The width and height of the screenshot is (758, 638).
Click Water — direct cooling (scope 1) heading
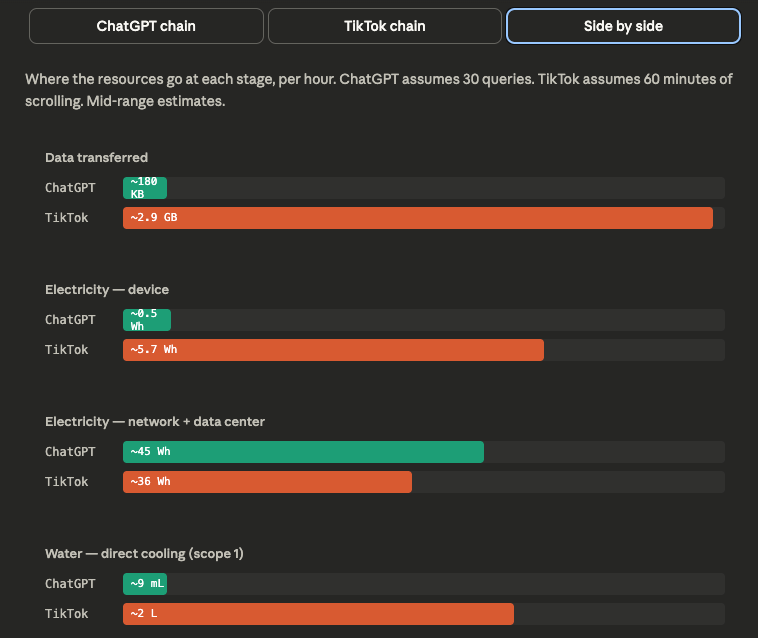[x=144, y=553]
